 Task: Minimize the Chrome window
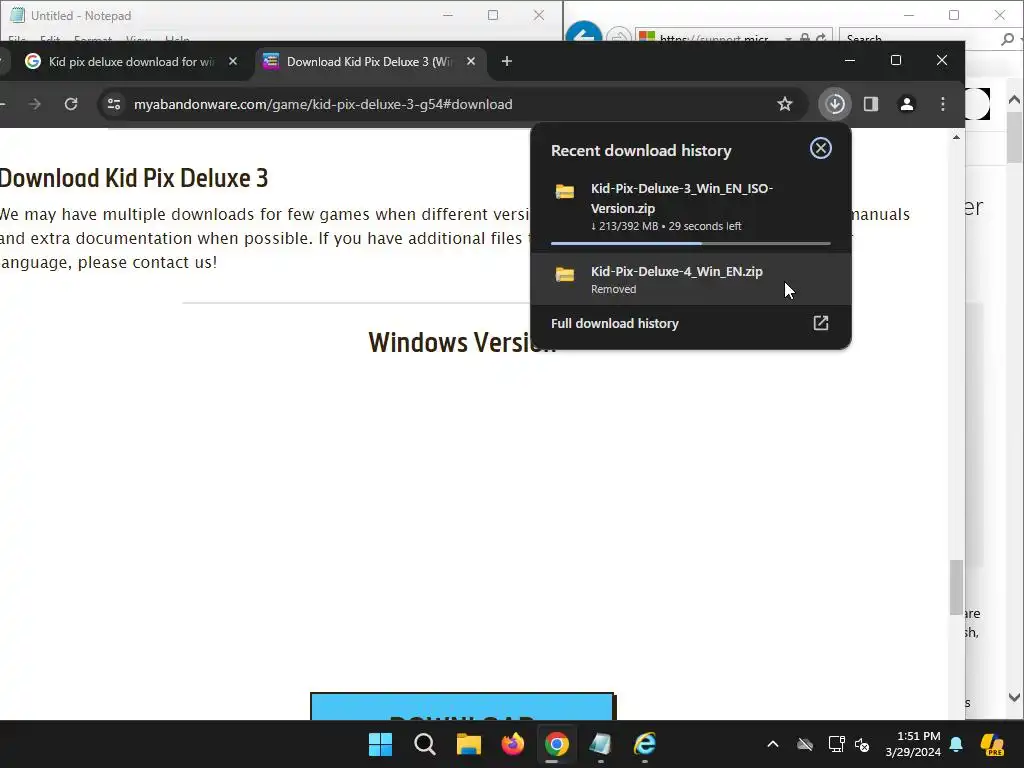(x=850, y=60)
